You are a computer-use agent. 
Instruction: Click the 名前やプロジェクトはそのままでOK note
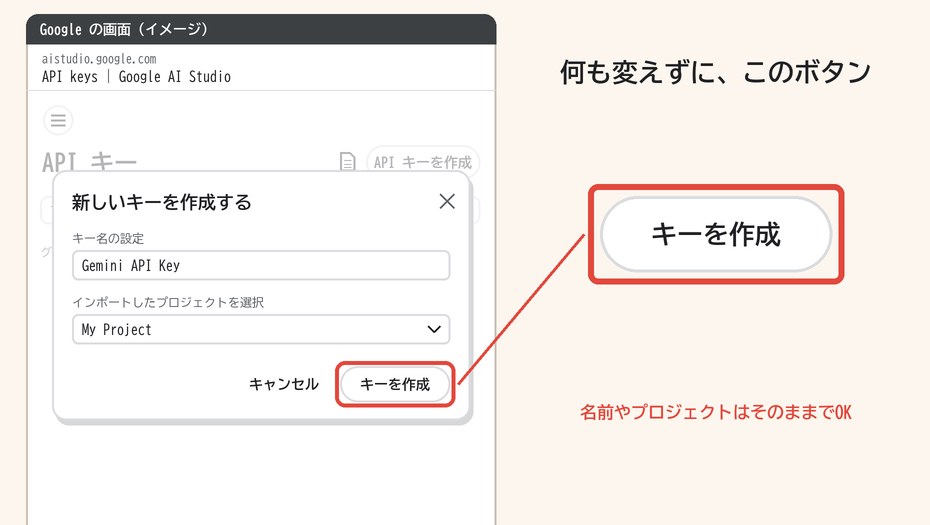716,412
